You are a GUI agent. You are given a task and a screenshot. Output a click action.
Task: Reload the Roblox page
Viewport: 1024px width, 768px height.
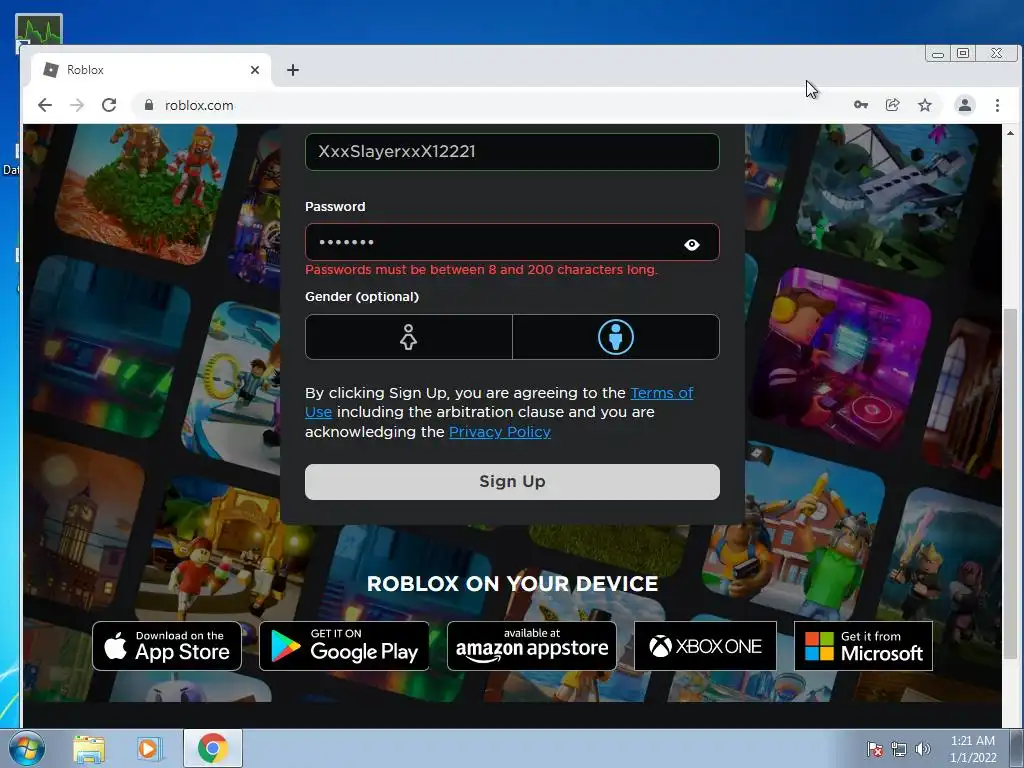pyautogui.click(x=109, y=105)
